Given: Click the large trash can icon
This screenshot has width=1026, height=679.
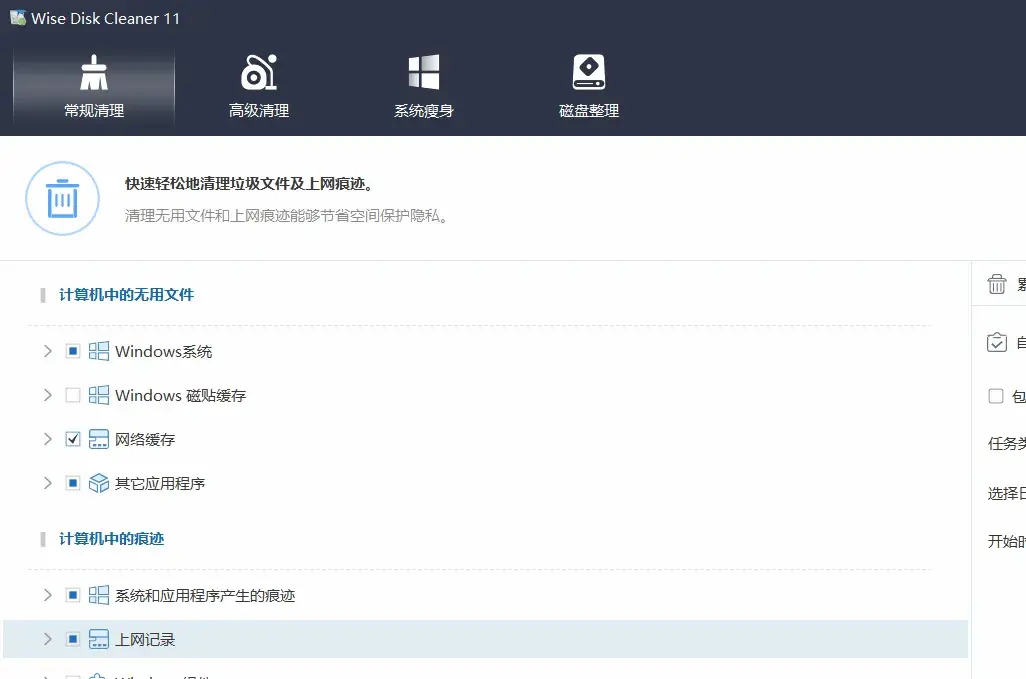Looking at the screenshot, I should (62, 198).
